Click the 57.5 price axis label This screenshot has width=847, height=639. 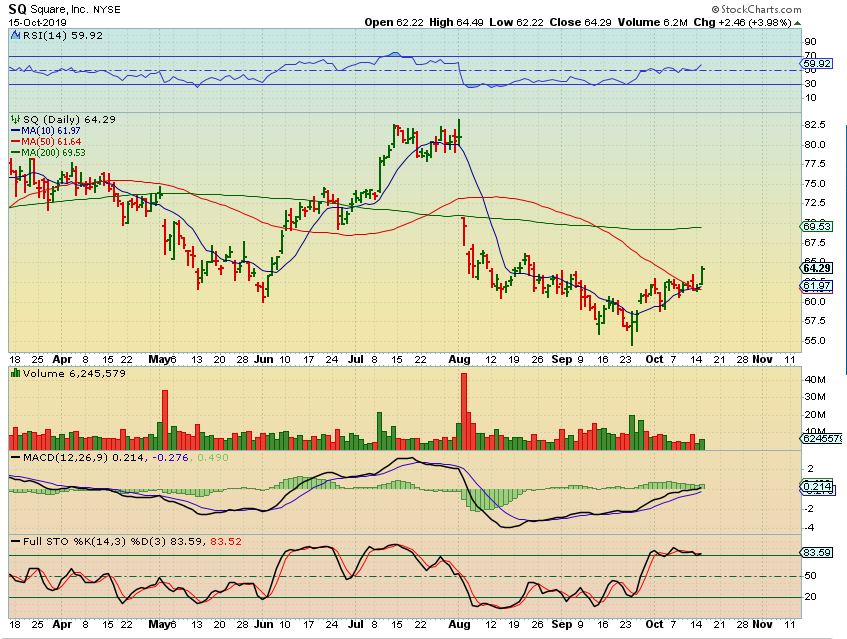815,321
